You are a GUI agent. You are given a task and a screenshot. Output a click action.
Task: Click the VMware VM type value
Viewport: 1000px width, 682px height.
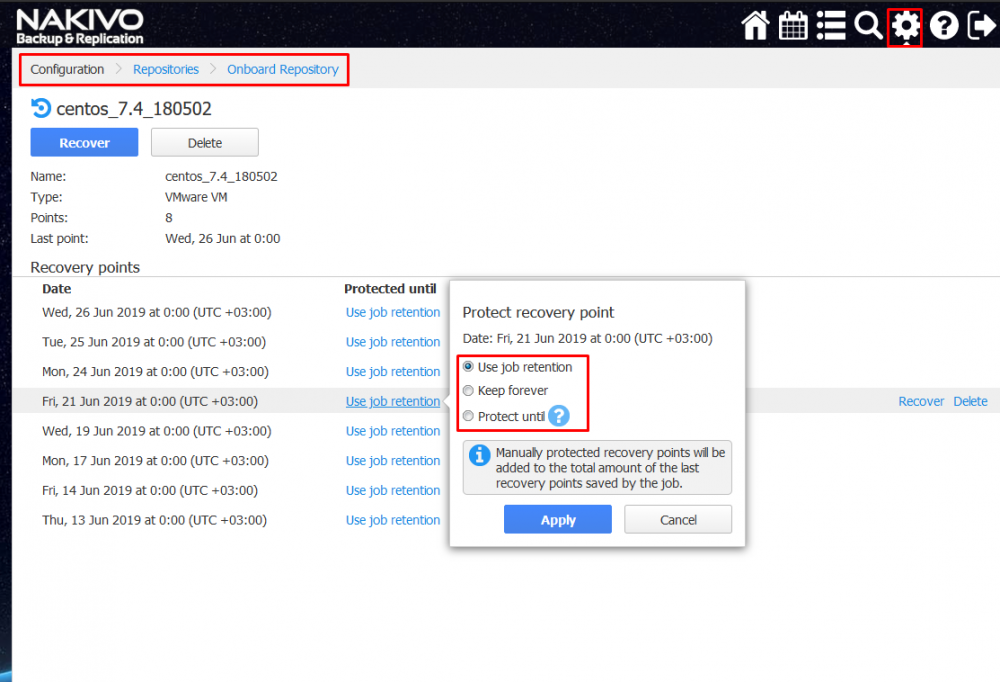[196, 197]
